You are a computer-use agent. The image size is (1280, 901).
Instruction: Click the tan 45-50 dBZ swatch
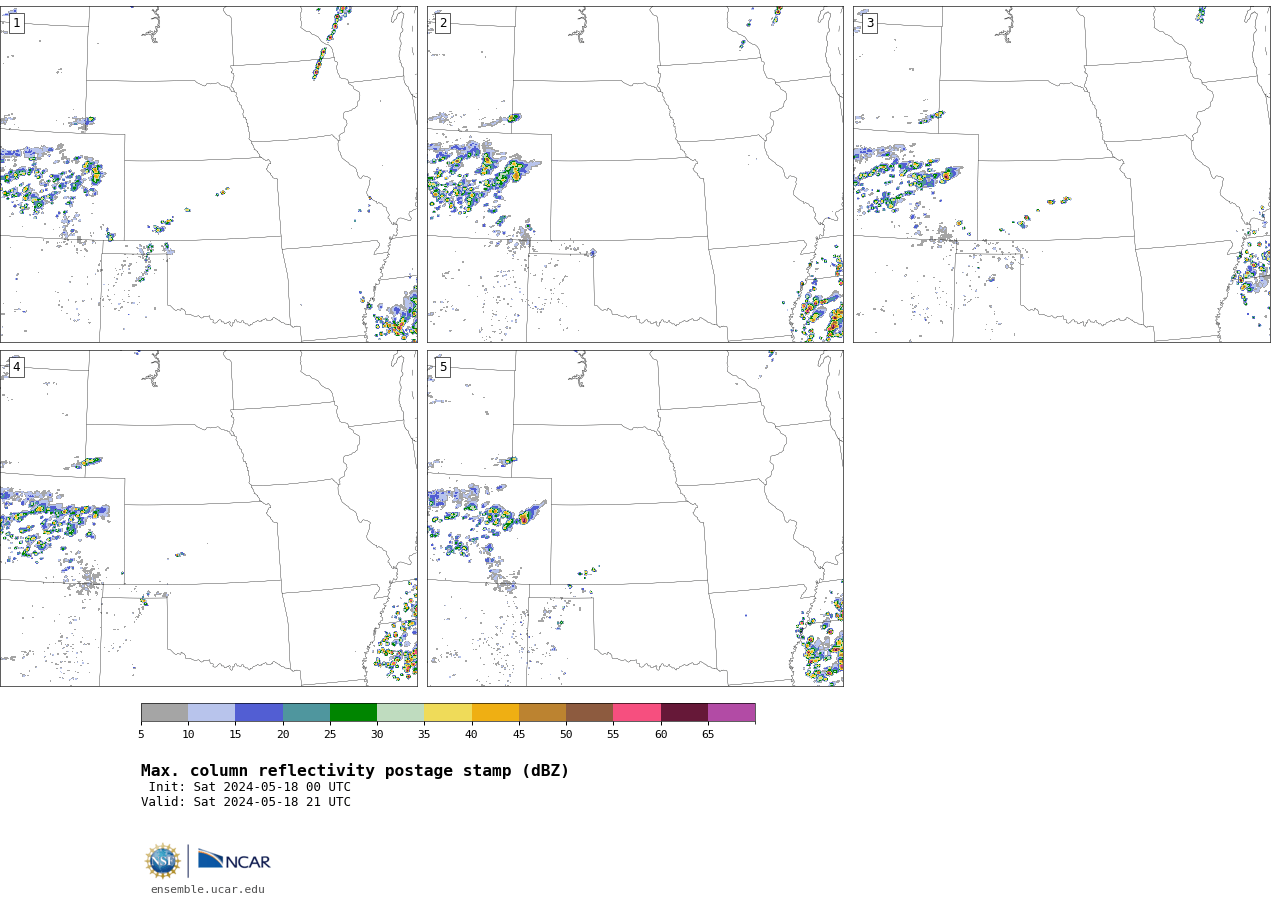542,712
